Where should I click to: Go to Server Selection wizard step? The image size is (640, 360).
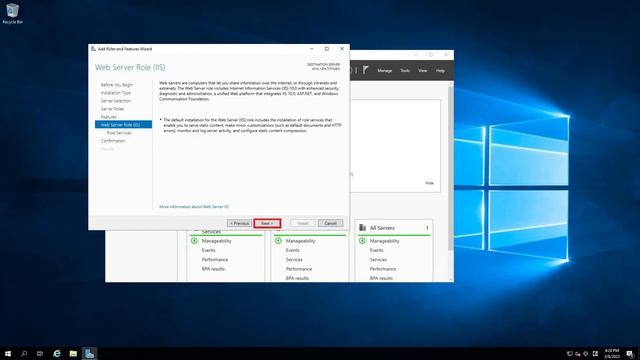[x=116, y=101]
